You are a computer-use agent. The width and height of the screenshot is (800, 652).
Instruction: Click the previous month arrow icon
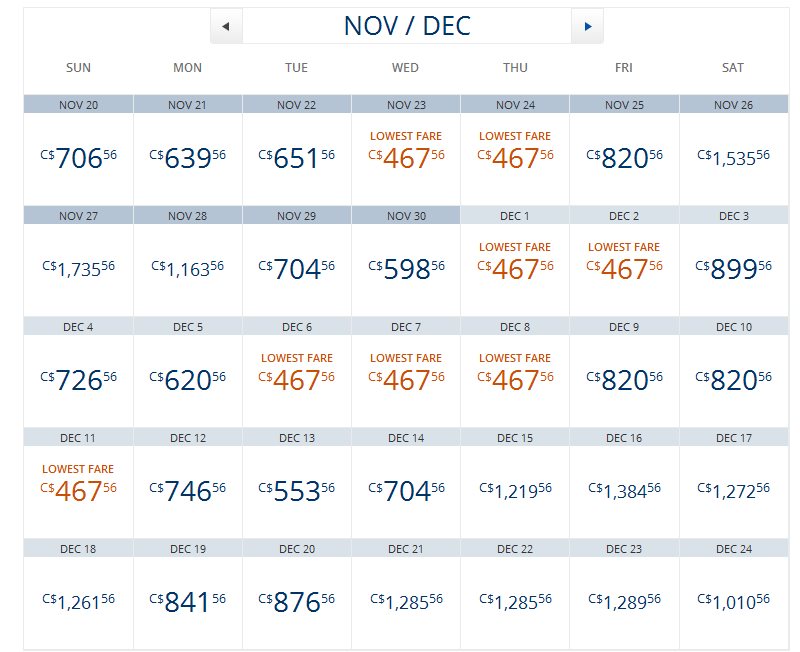tap(226, 26)
